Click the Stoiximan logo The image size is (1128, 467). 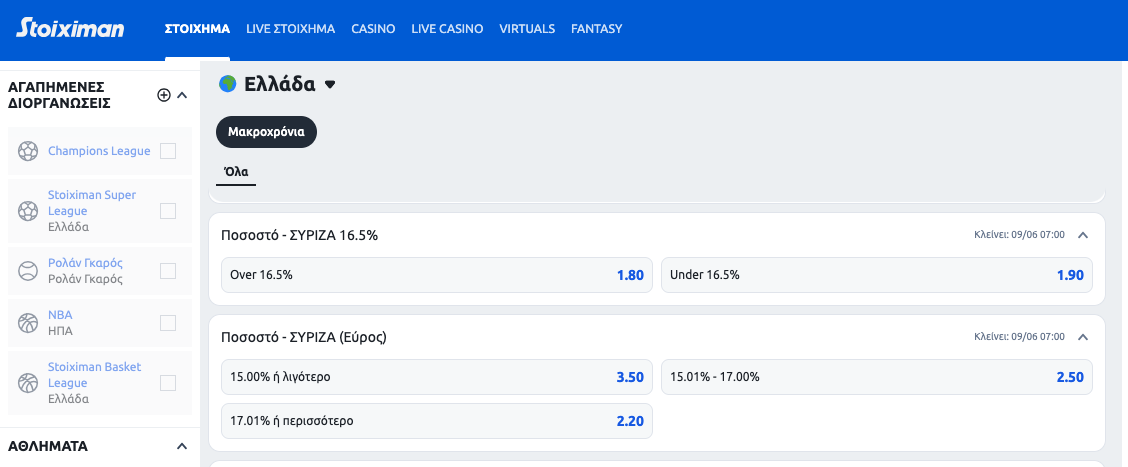pos(70,28)
